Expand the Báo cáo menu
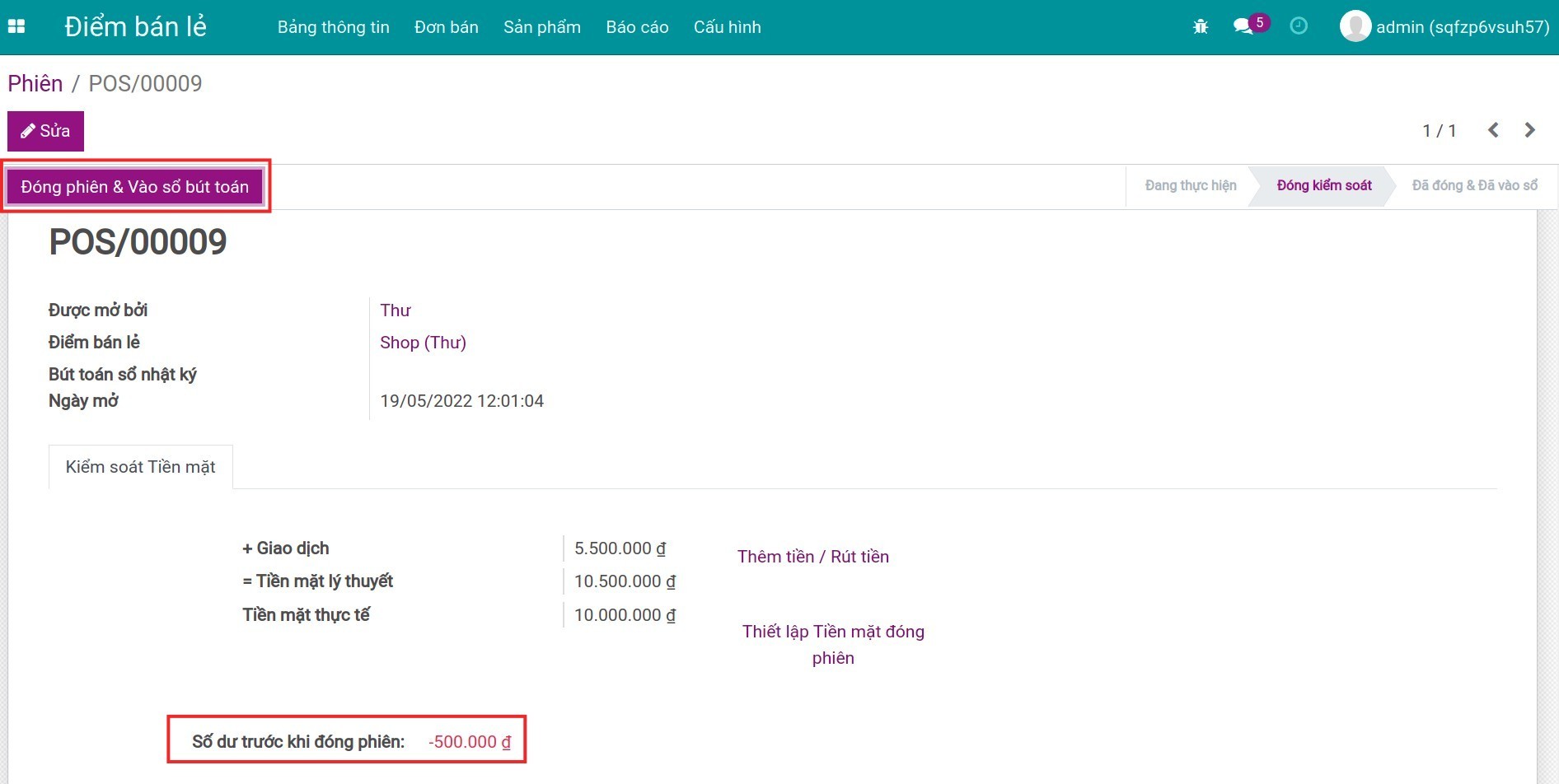The image size is (1559, 784). point(637,27)
